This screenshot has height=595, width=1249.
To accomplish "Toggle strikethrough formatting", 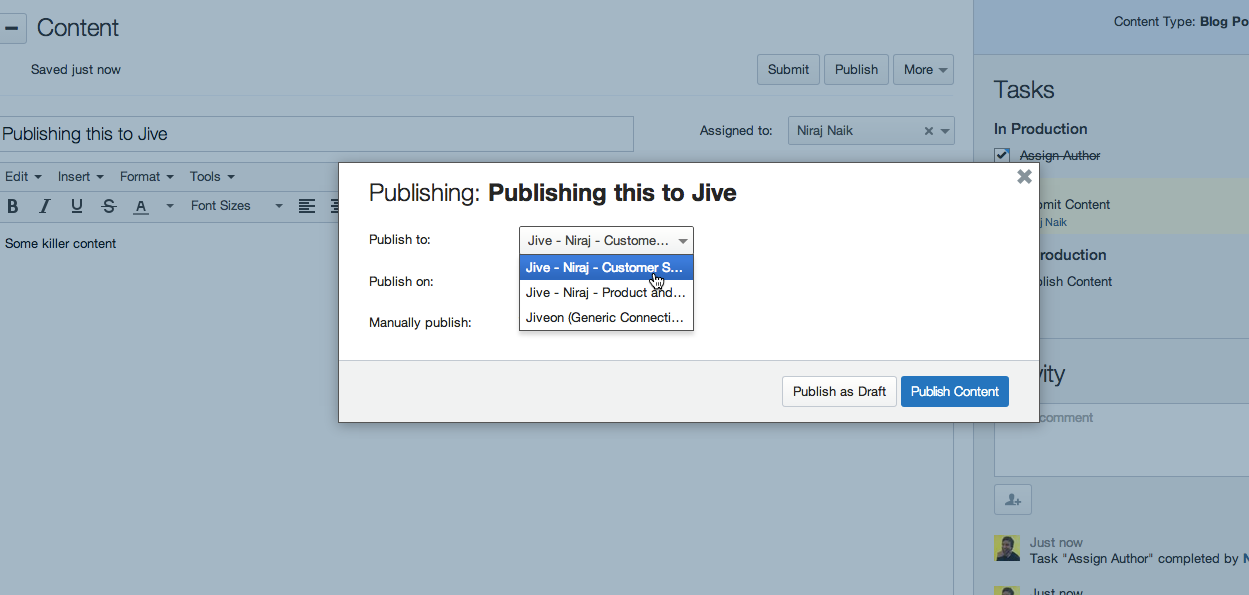I will pos(109,206).
